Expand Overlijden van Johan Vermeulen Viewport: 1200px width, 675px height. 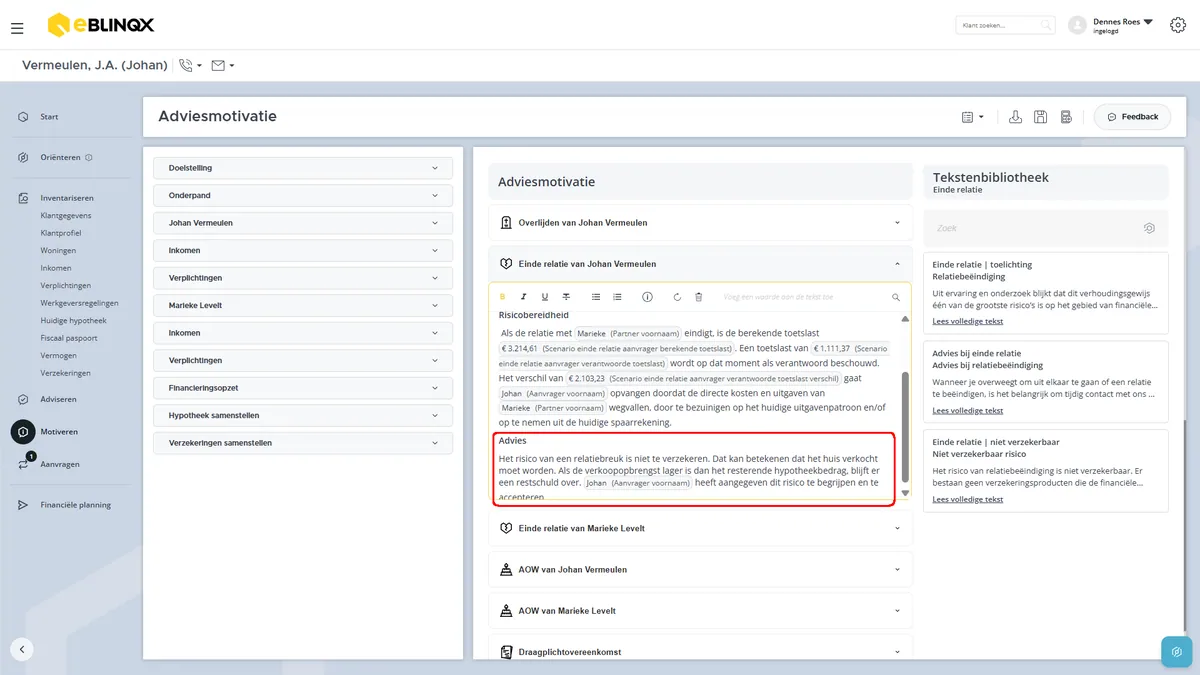[700, 222]
